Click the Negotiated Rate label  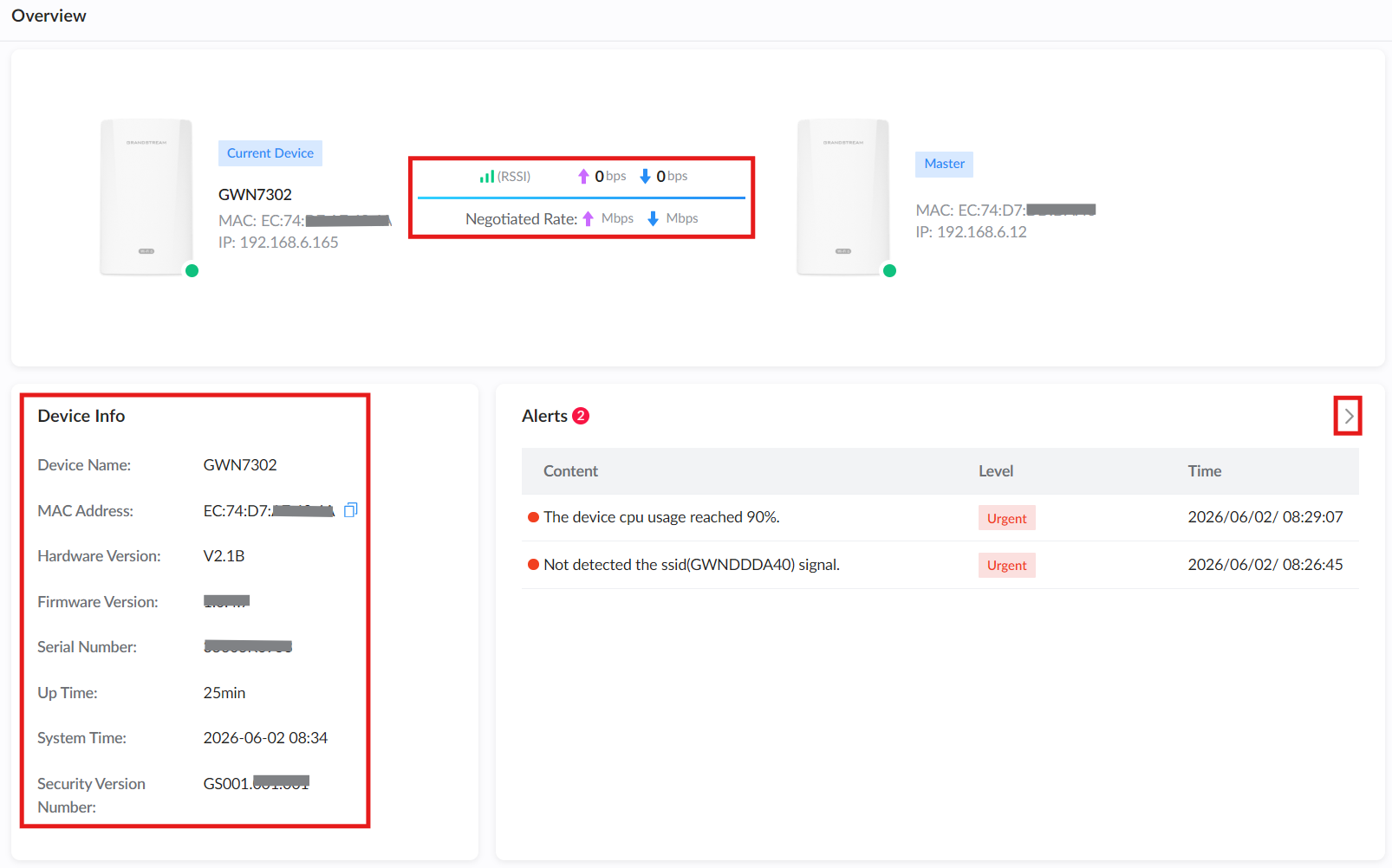[x=521, y=219]
